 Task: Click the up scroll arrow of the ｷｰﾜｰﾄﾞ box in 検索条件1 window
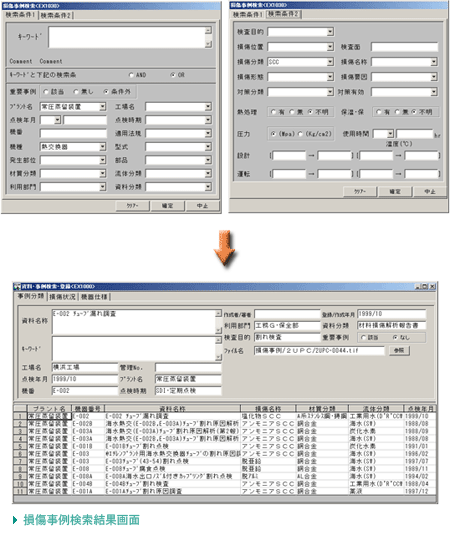[x=208, y=30]
